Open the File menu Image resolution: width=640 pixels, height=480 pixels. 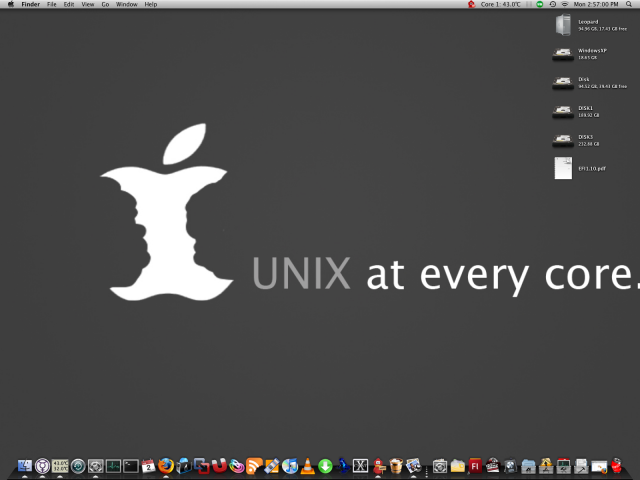[51, 4]
